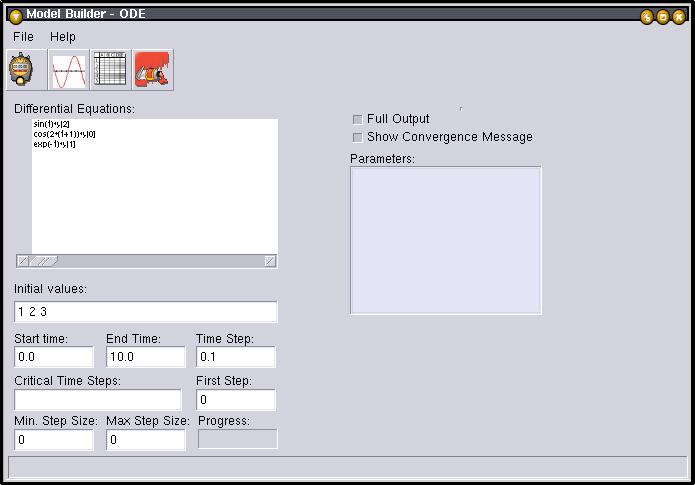Click the data table grid icon
The image size is (695, 485).
pos(111,70)
